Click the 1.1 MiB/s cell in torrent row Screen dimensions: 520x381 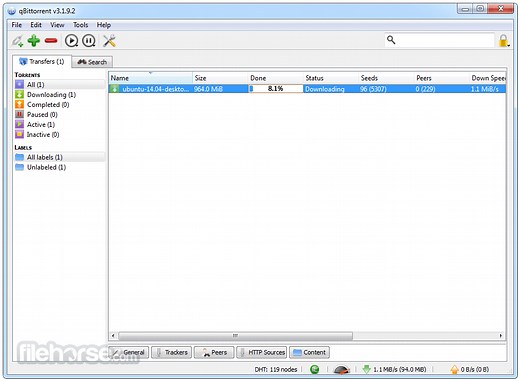pos(485,89)
